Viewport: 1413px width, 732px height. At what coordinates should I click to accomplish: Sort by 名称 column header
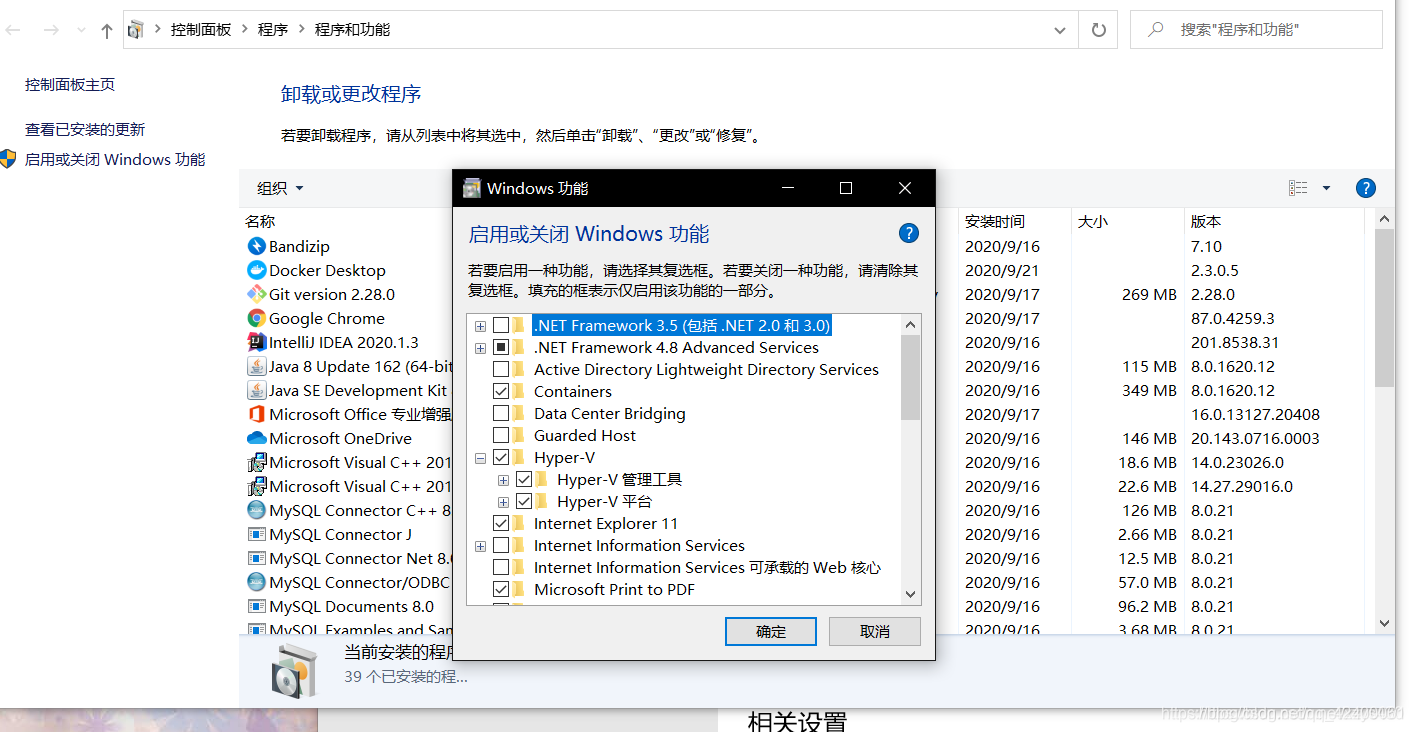tap(260, 221)
